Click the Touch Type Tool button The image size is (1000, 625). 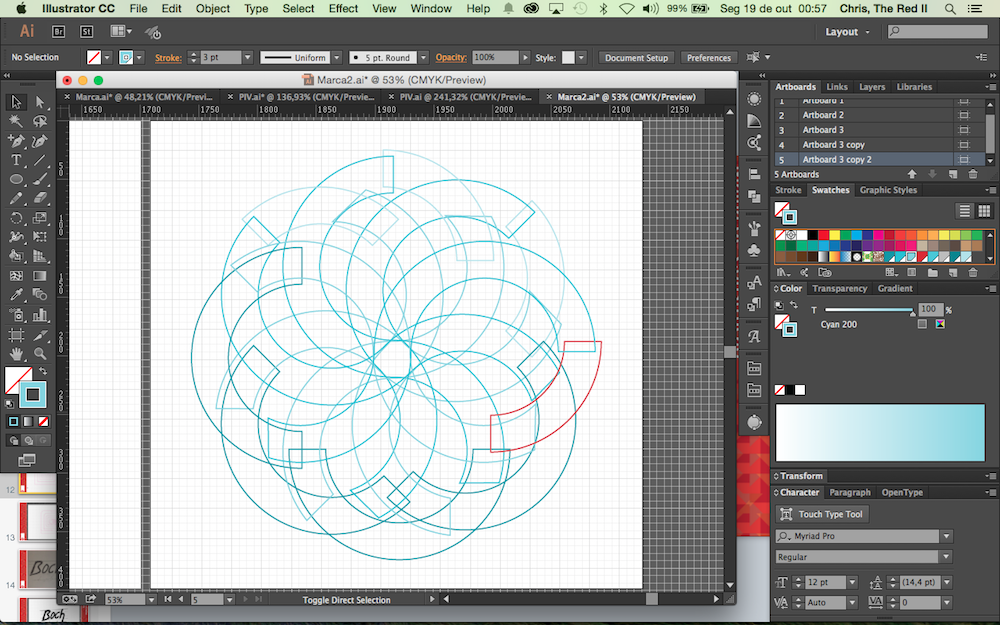coord(821,514)
